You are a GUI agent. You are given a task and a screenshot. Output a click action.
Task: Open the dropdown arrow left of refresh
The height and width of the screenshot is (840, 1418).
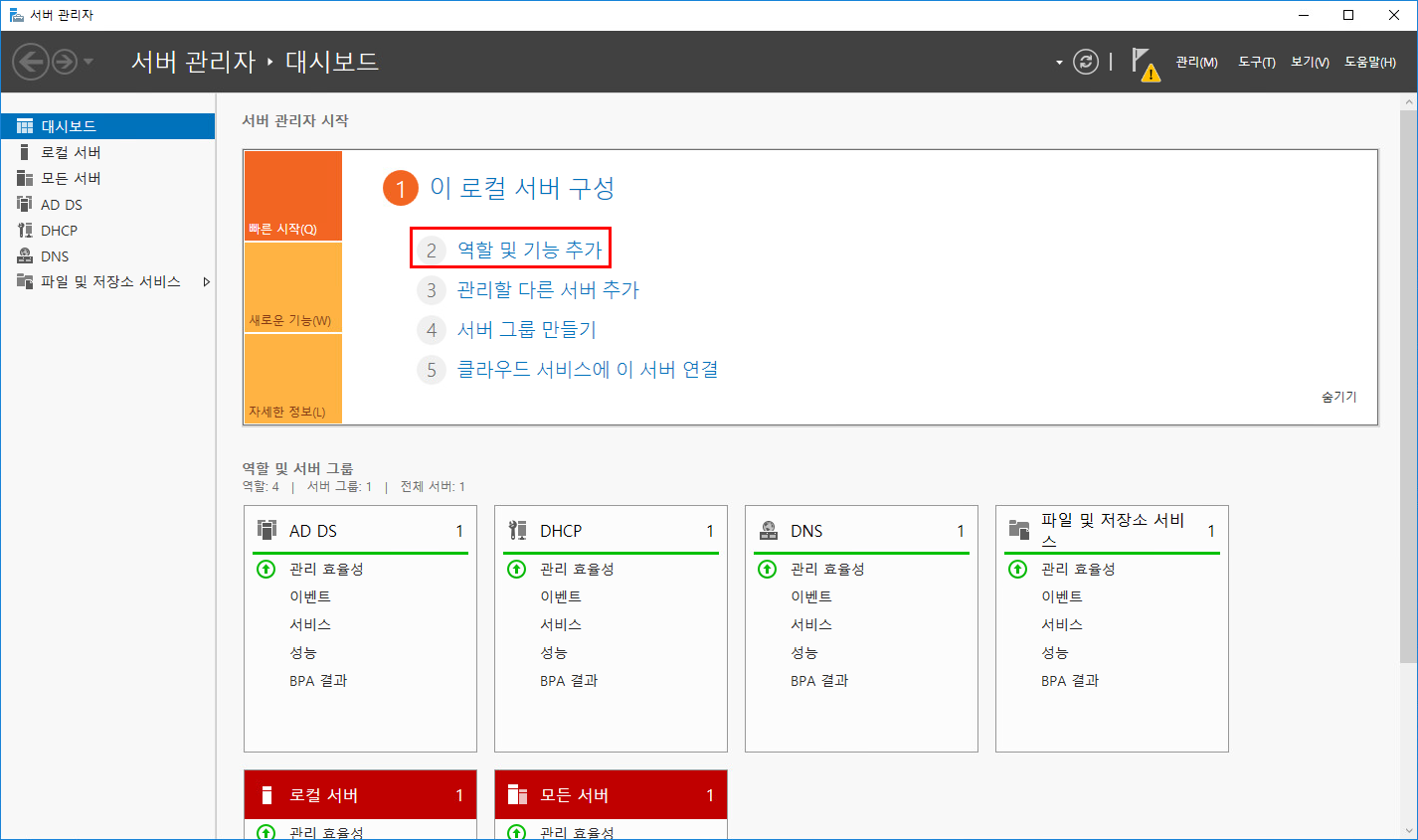pyautogui.click(x=1059, y=63)
